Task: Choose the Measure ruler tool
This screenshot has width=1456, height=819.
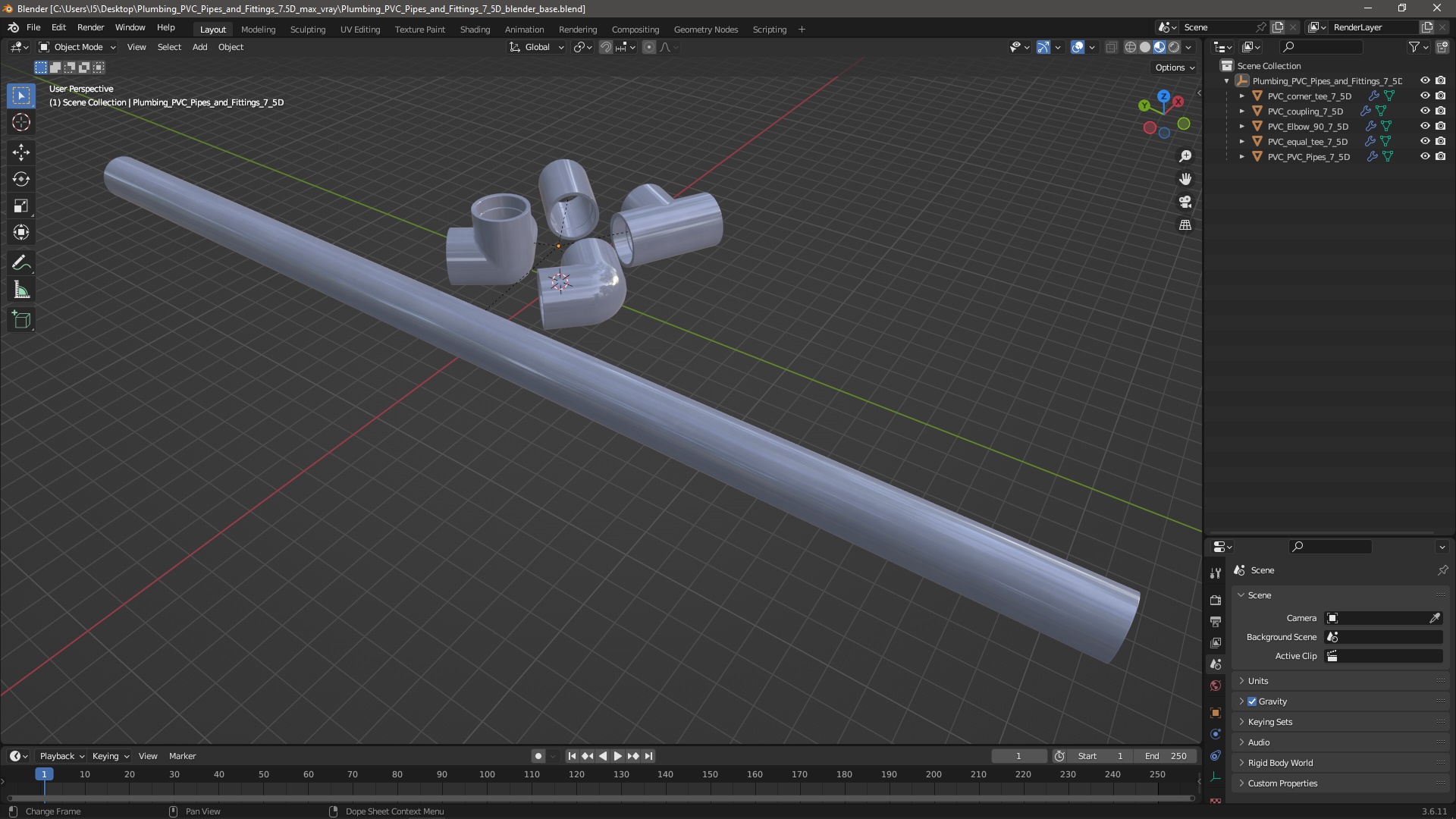Action: [x=21, y=290]
